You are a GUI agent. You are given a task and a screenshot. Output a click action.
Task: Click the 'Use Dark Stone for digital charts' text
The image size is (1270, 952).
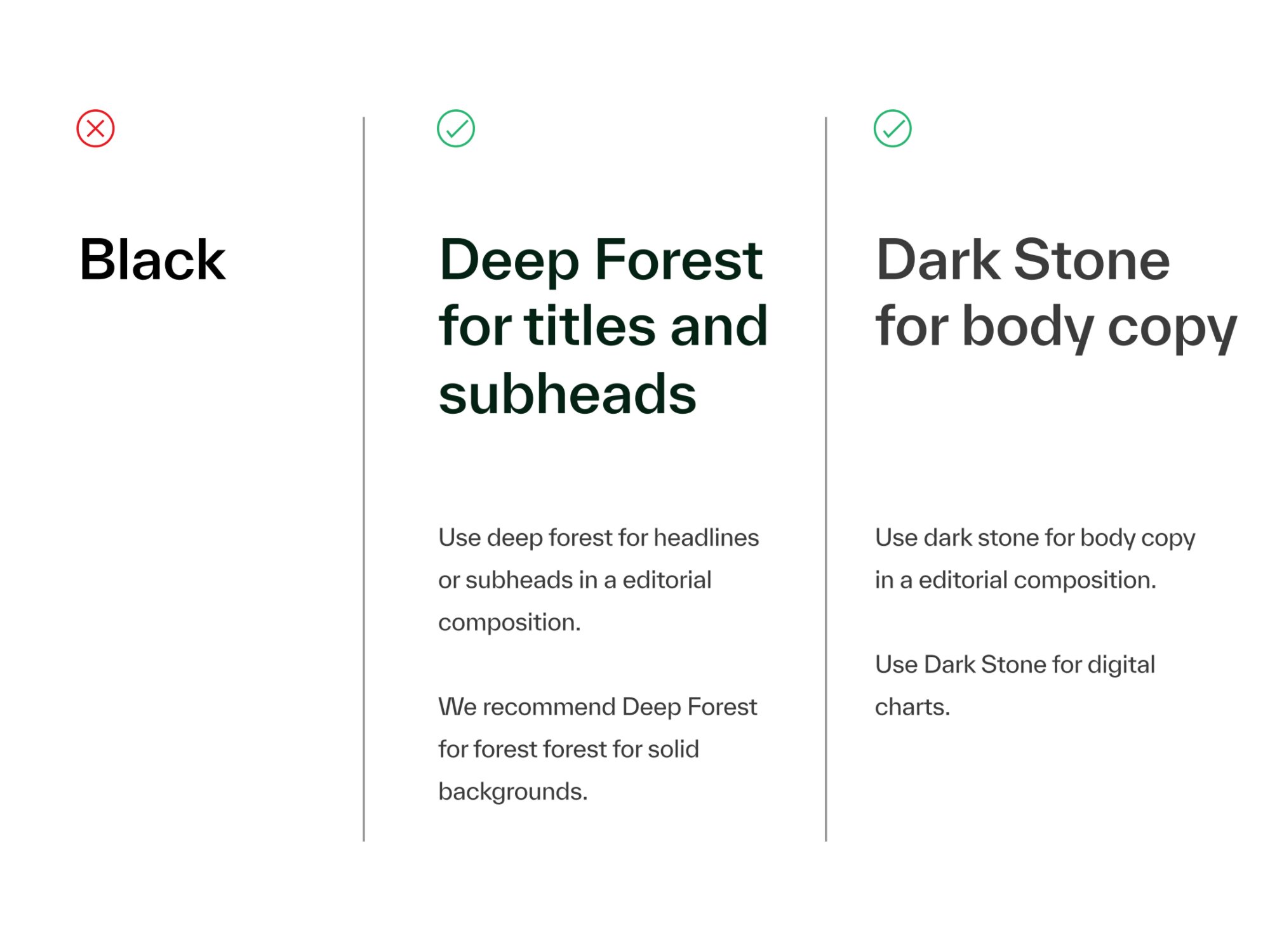1015,686
